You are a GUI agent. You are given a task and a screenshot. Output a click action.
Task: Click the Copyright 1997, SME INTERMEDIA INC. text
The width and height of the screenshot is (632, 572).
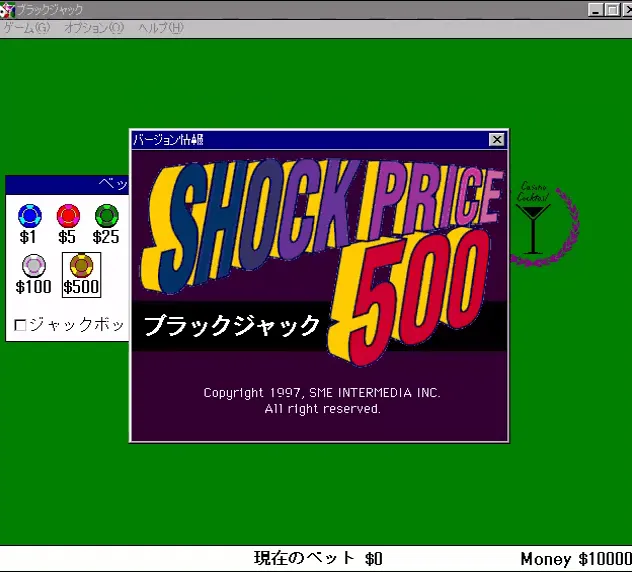(322, 393)
